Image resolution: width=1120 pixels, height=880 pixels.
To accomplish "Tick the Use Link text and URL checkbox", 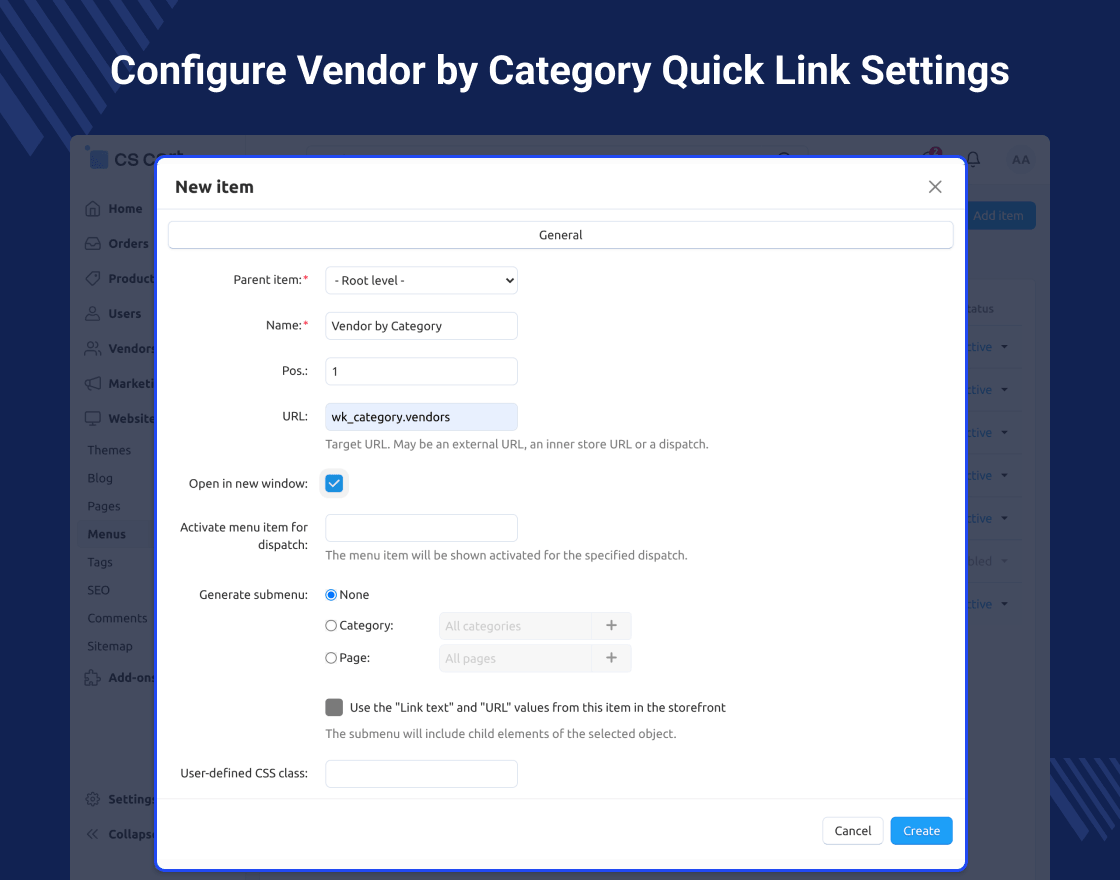I will [x=334, y=707].
